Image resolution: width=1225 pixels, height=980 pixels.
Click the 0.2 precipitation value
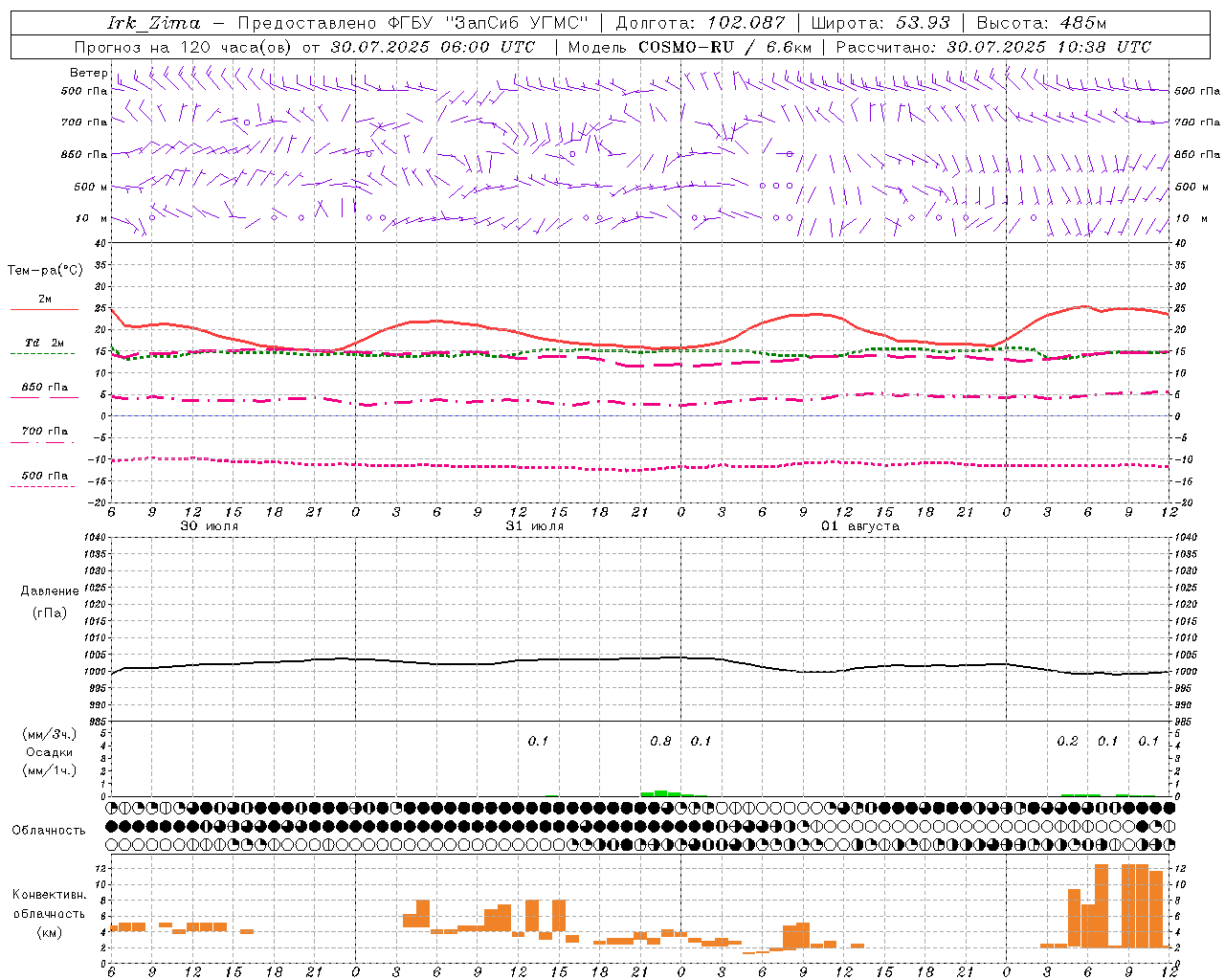pyautogui.click(x=1067, y=742)
